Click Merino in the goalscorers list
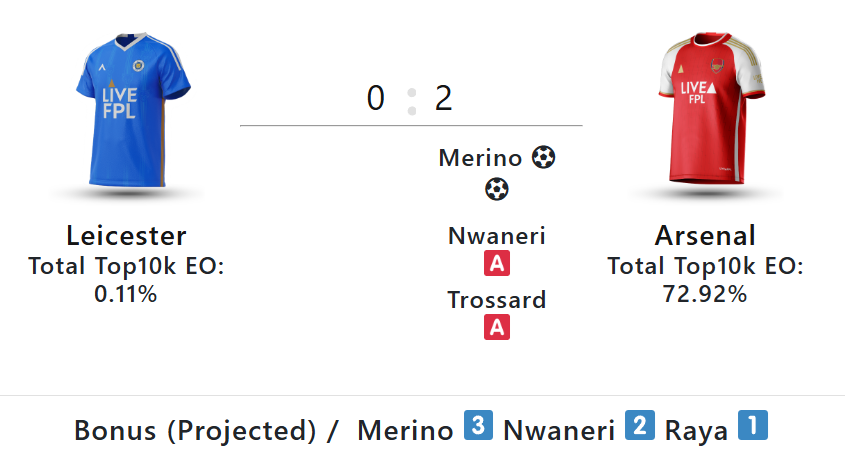Screen dimensions: 845x451 [480, 158]
